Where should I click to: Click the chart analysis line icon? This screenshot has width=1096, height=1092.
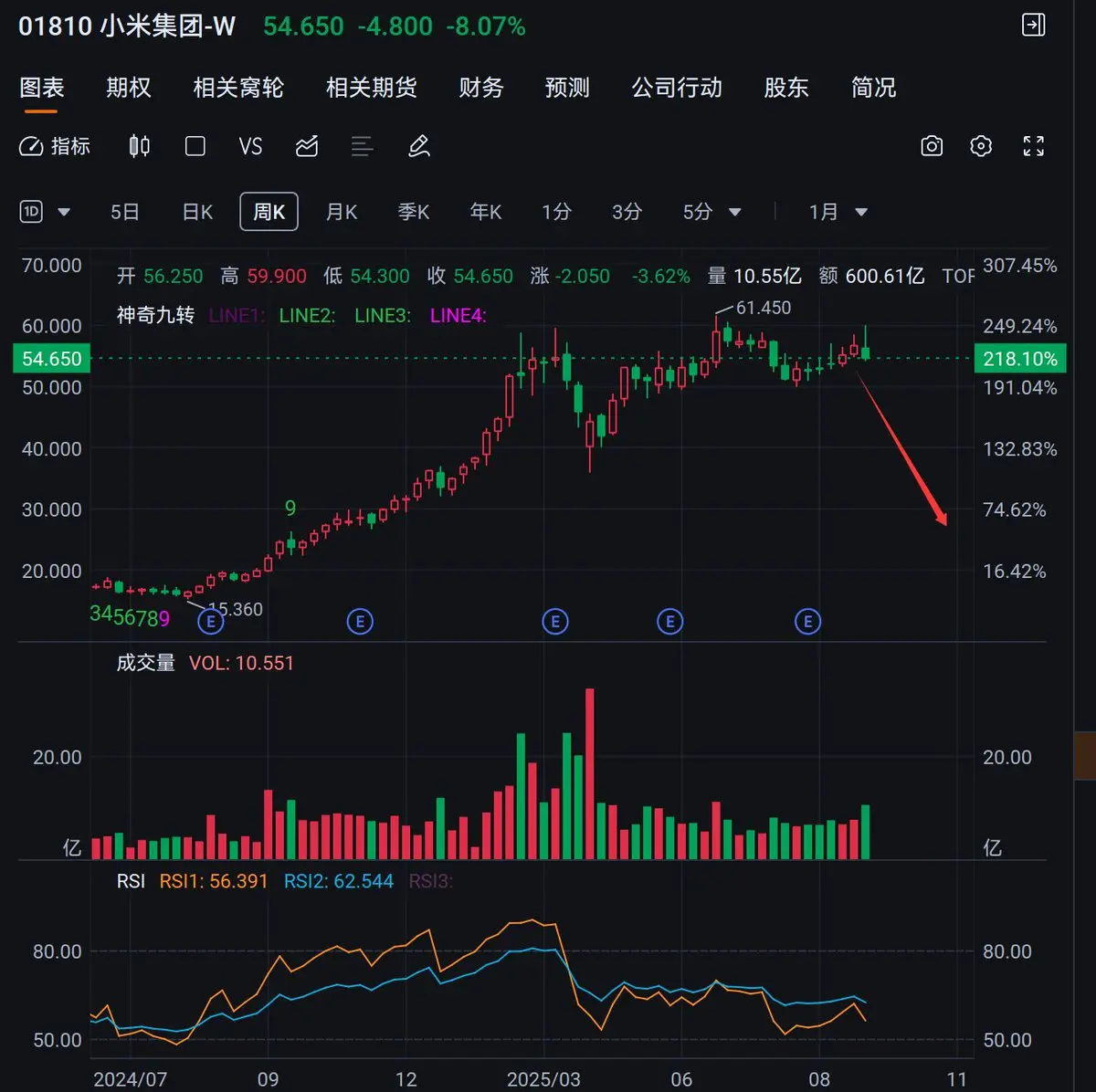pos(307,146)
